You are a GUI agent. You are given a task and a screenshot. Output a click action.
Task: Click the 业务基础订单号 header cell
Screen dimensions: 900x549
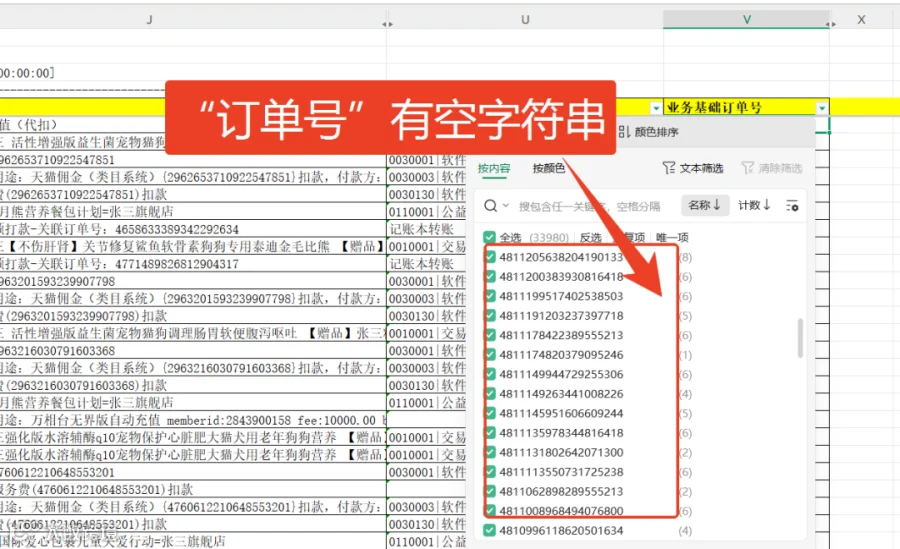pos(746,107)
